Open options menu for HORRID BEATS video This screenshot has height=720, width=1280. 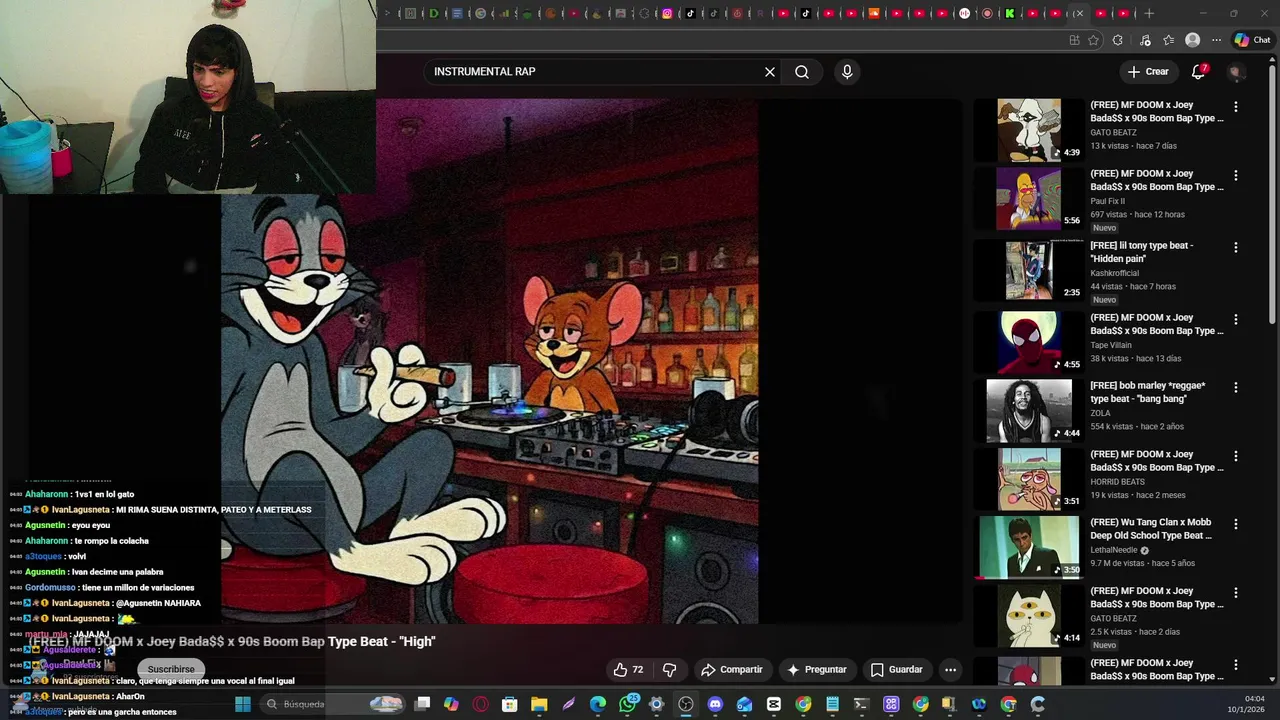tap(1236, 456)
